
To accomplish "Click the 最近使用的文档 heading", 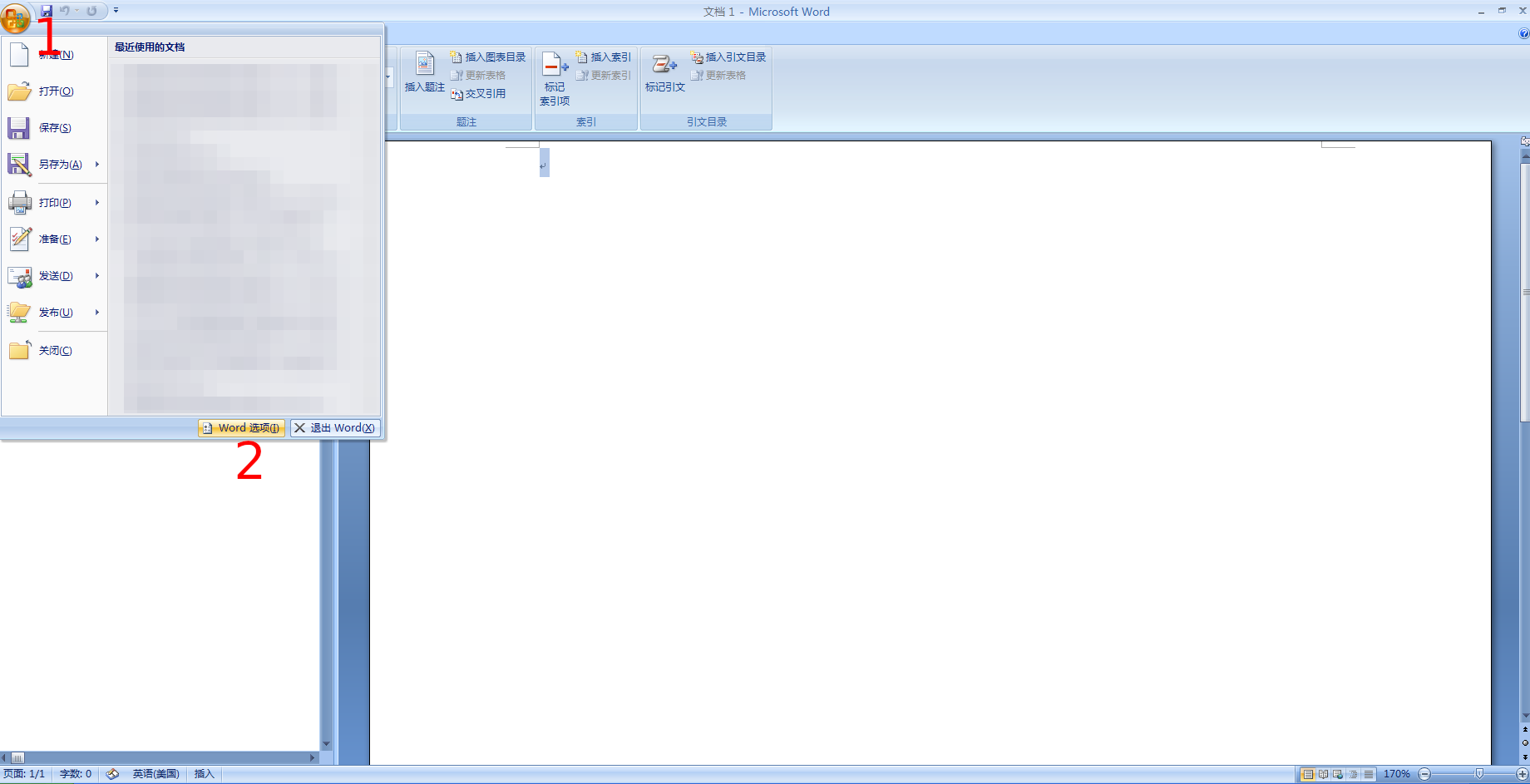I will (x=150, y=47).
